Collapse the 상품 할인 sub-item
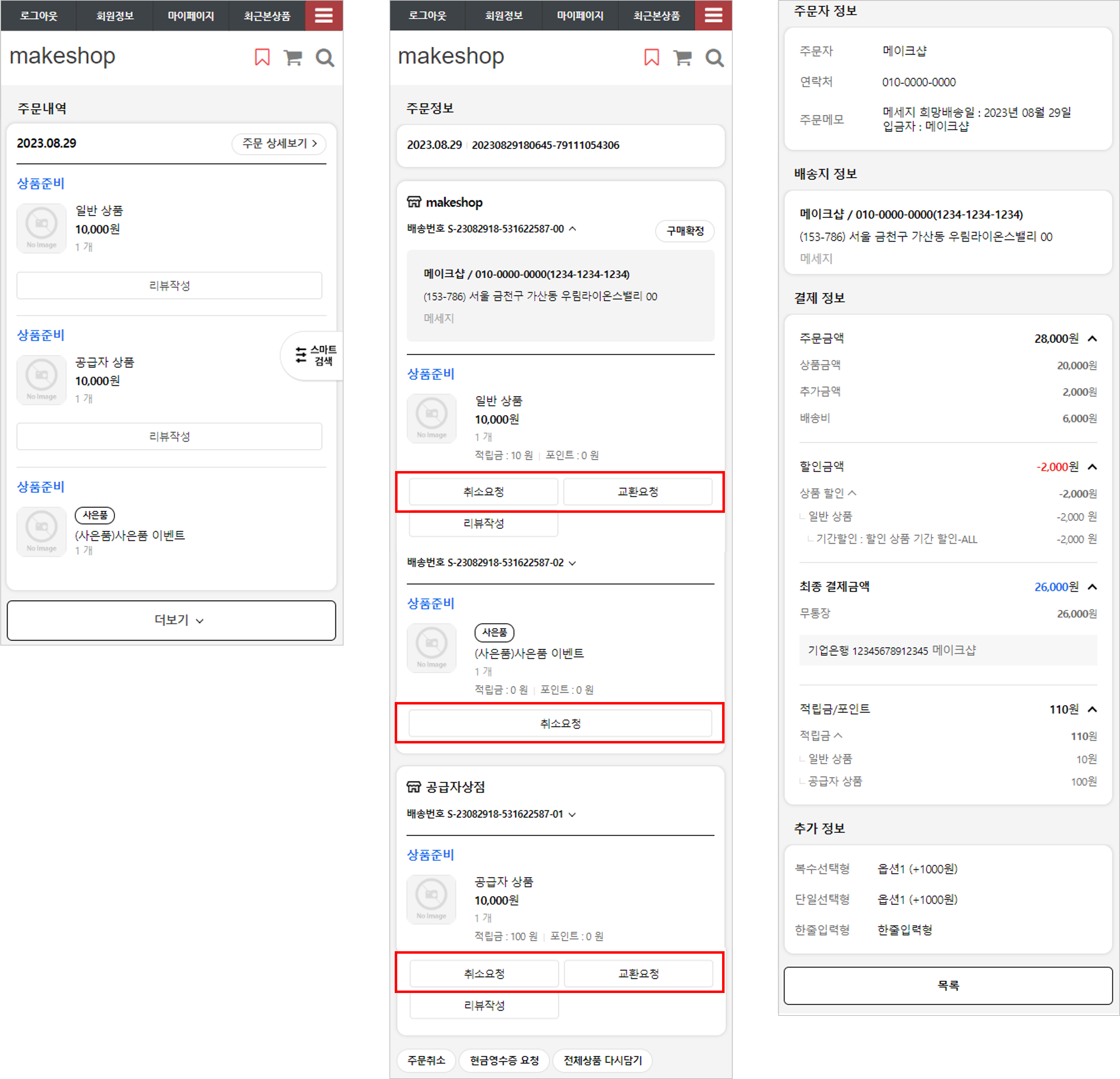Image resolution: width=1120 pixels, height=1079 pixels. (852, 492)
